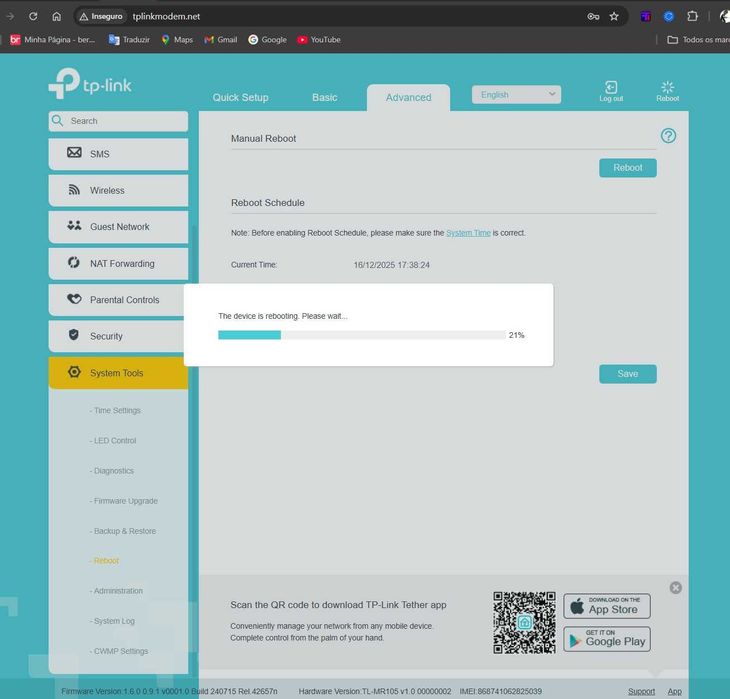Click the search magnifier icon
The width and height of the screenshot is (730, 699).
(x=57, y=121)
